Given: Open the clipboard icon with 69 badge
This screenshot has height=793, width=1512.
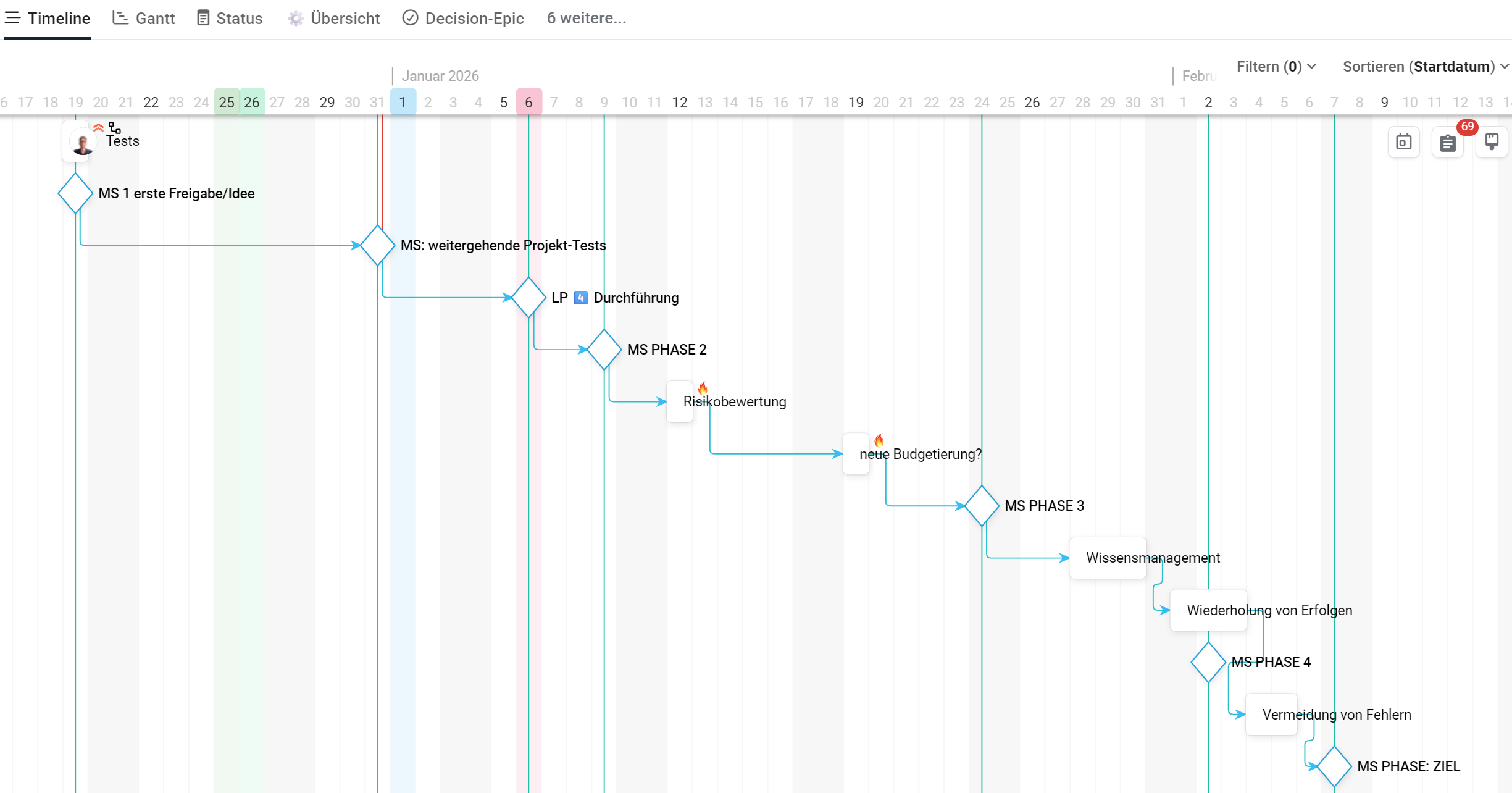Looking at the screenshot, I should tap(1448, 143).
